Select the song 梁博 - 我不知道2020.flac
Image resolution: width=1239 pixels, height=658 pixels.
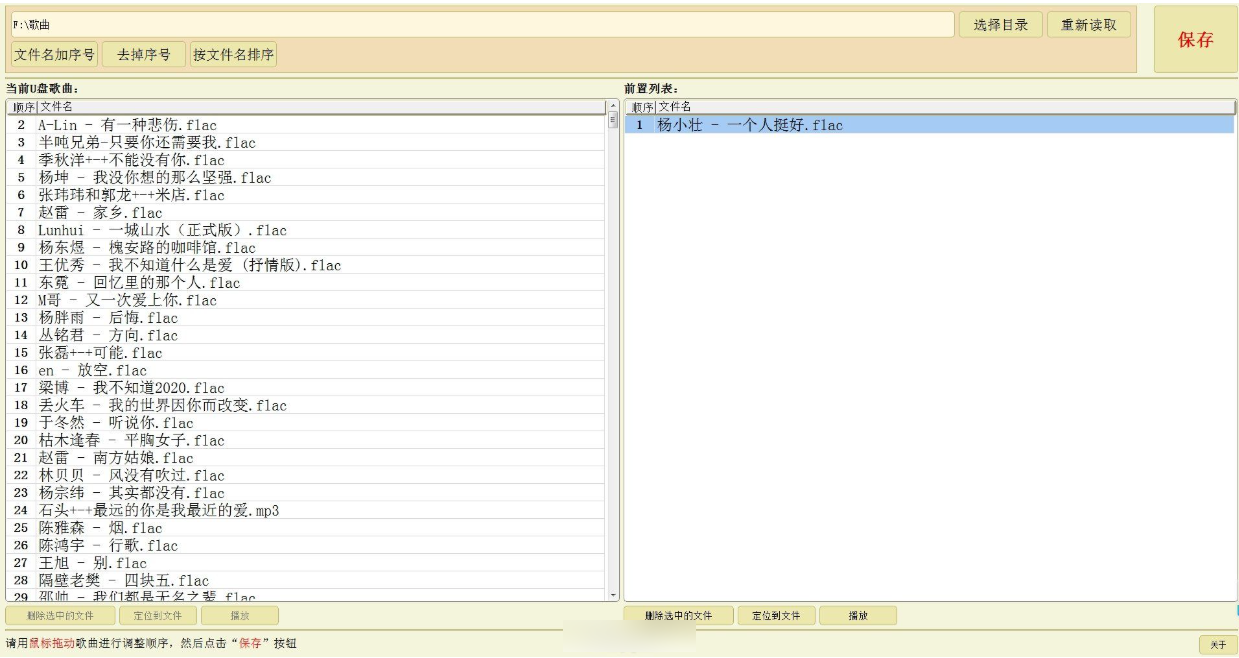coord(131,388)
